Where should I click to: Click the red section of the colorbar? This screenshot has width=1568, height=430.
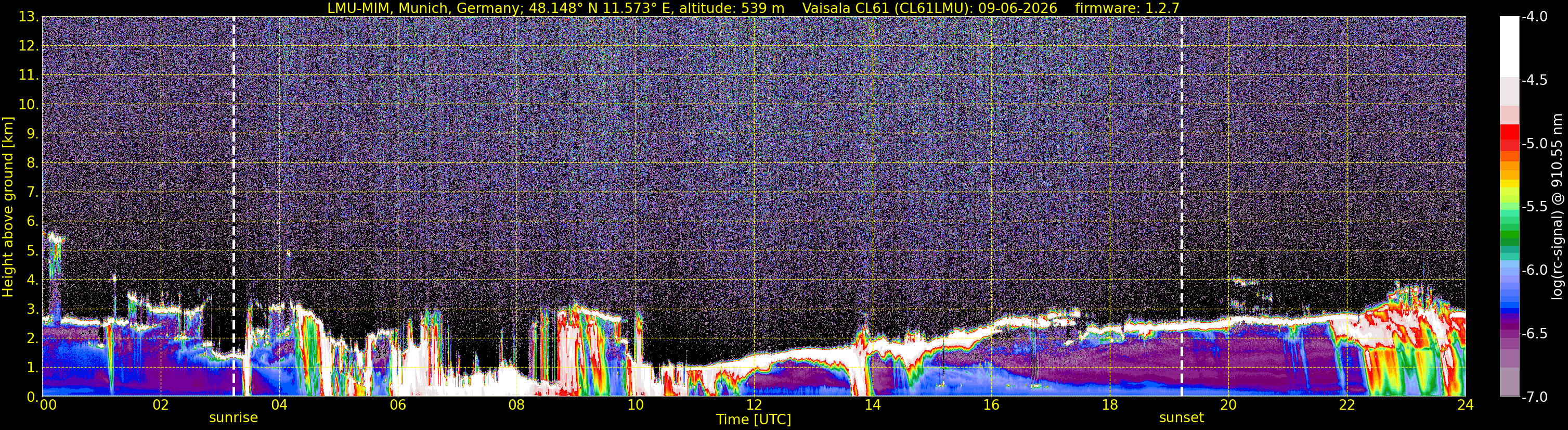coord(1510,137)
